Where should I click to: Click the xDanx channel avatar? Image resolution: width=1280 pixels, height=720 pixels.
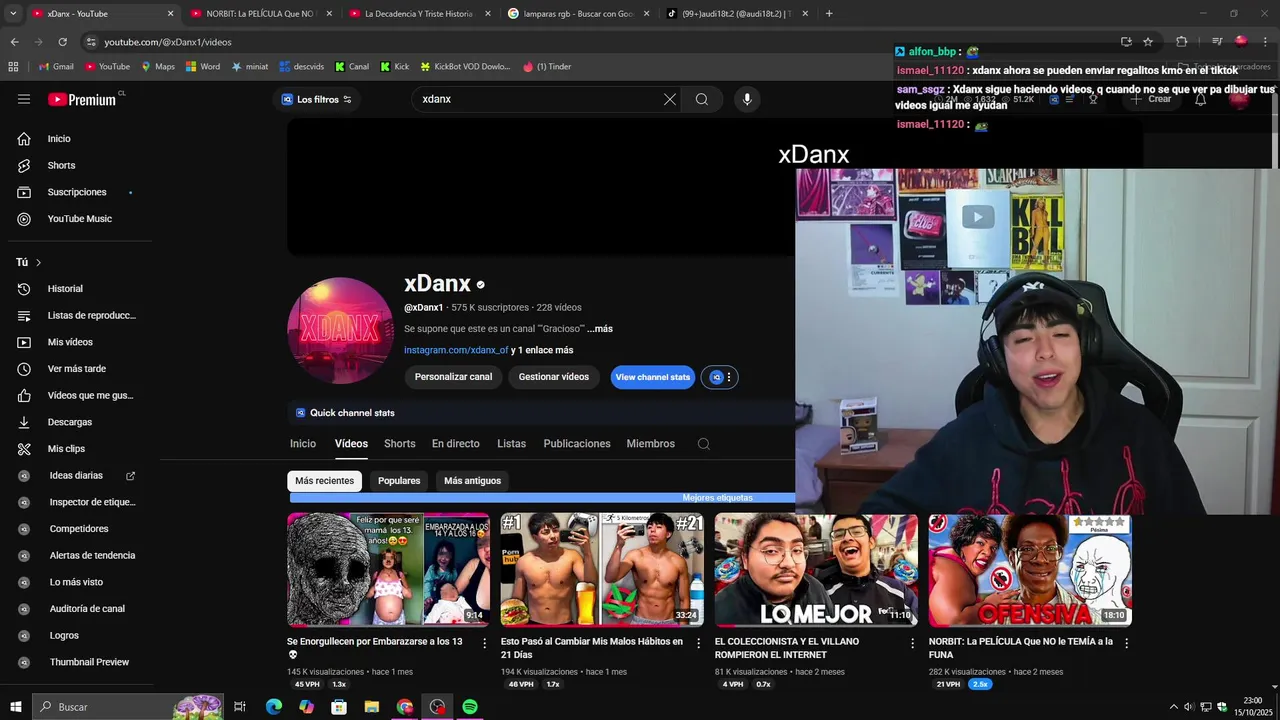coord(340,331)
